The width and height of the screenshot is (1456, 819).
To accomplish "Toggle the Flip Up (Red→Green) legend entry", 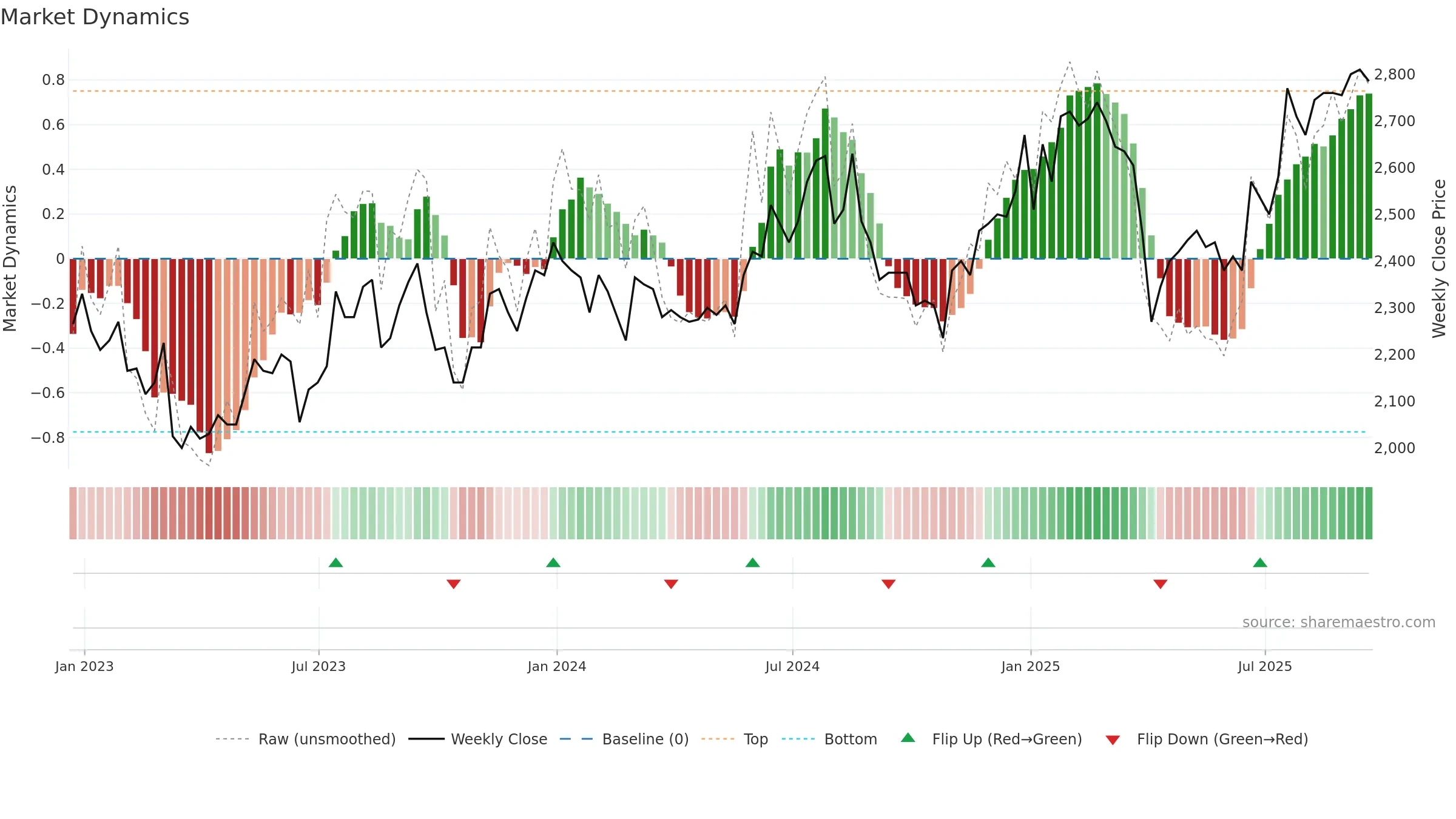I will pos(991,739).
